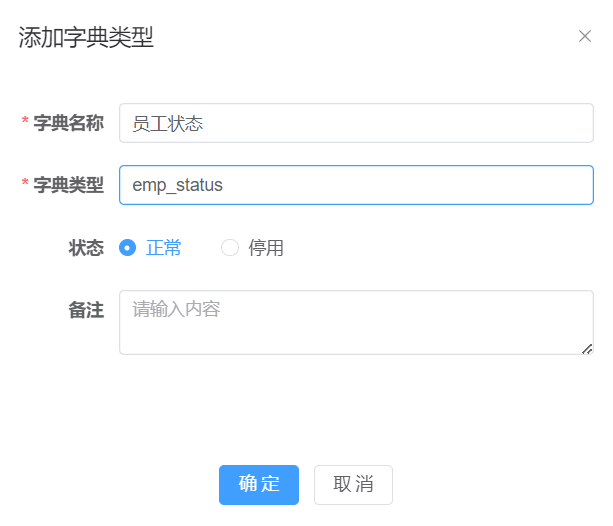Click the 请输入内容 placeholder text

176,309
